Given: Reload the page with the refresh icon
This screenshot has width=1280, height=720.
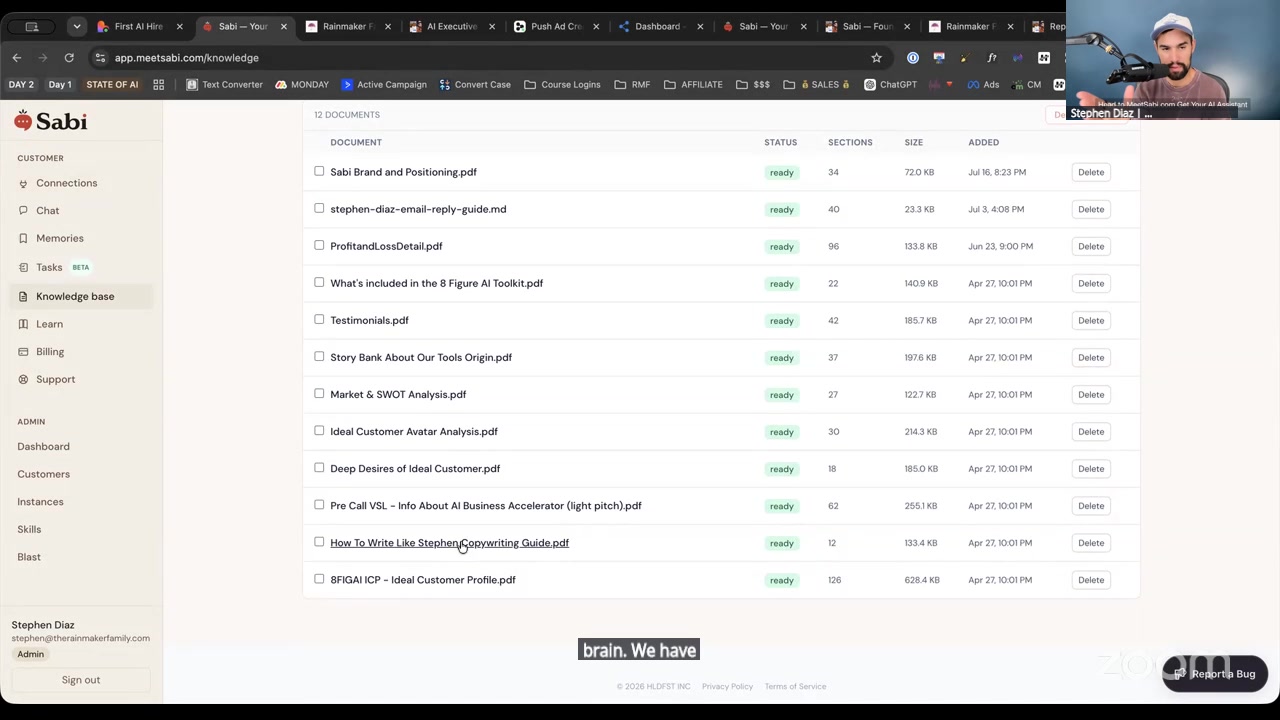Looking at the screenshot, I should (69, 58).
